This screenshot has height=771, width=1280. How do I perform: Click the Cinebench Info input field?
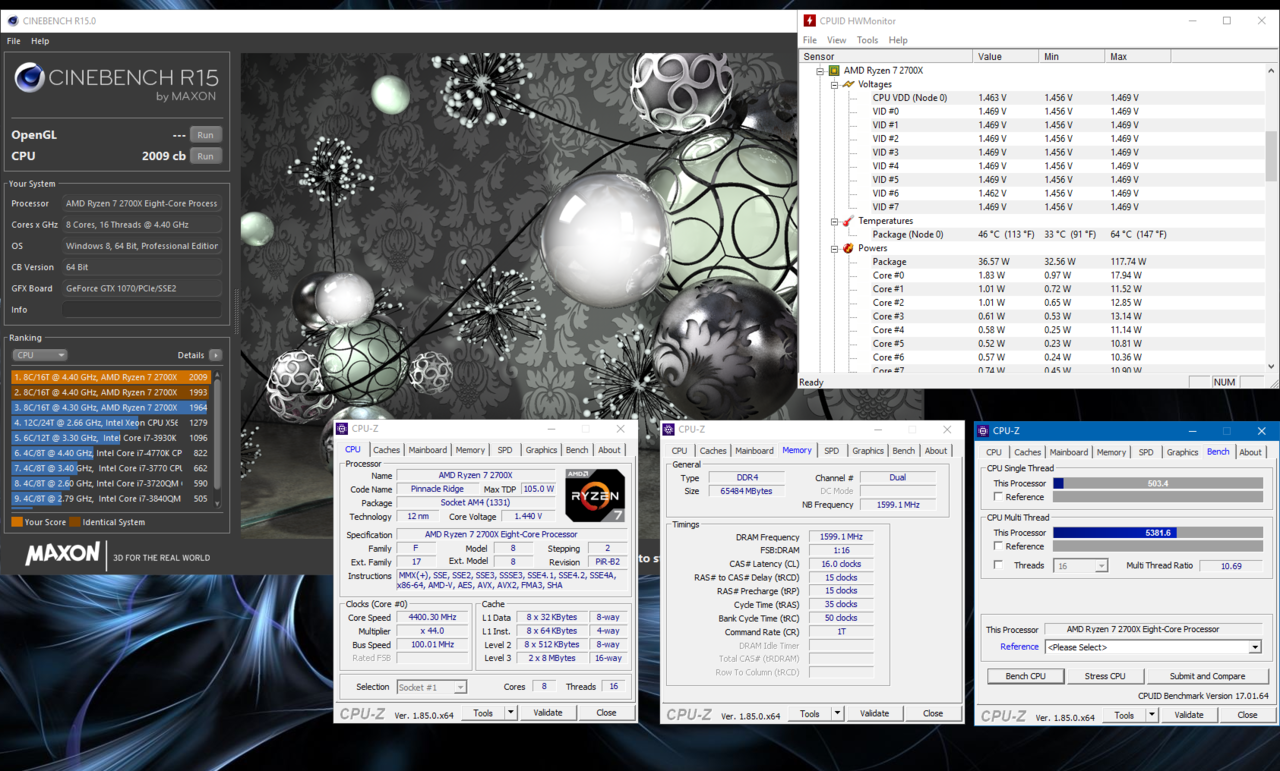point(142,310)
